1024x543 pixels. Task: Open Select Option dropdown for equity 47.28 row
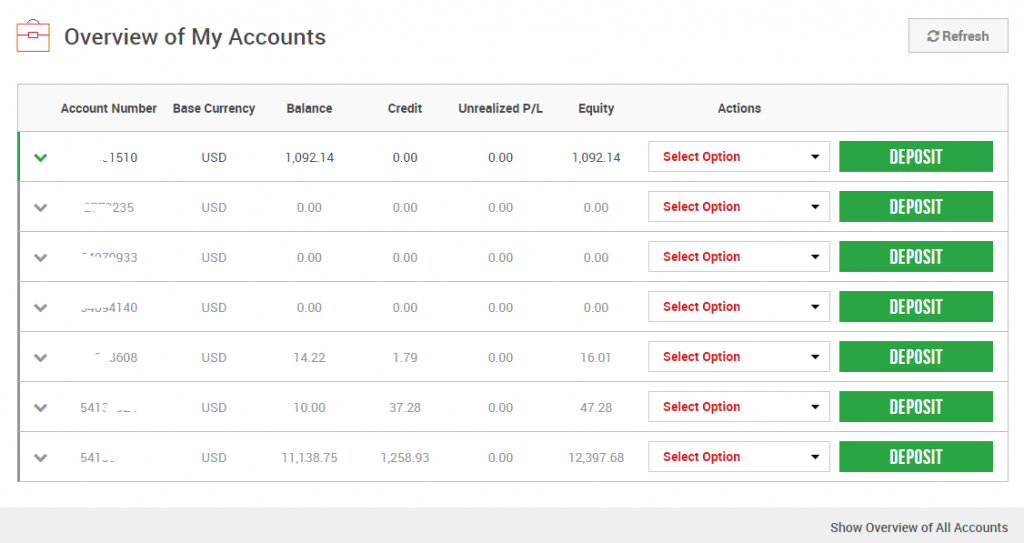739,406
